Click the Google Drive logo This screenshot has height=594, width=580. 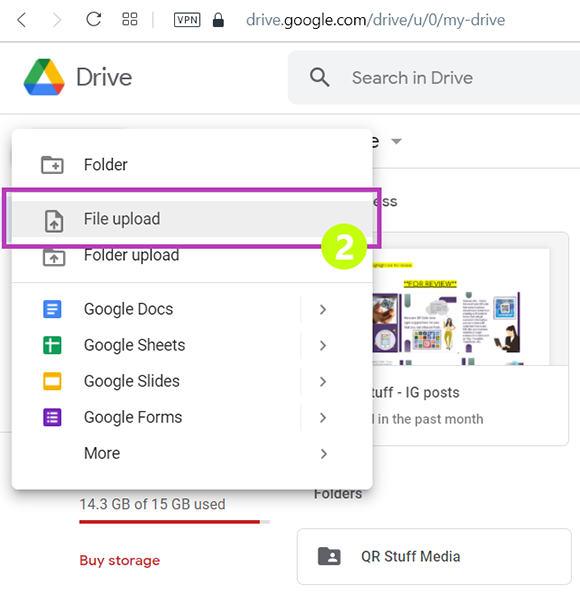[x=44, y=77]
